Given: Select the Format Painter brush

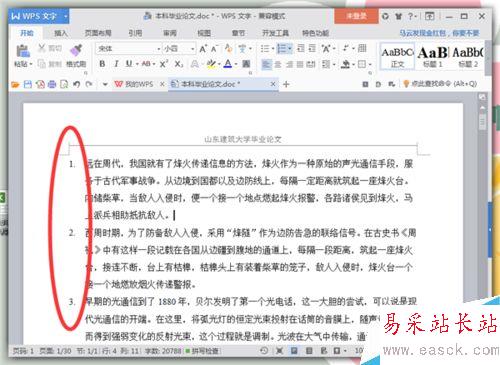Looking at the screenshot, I should [76, 50].
